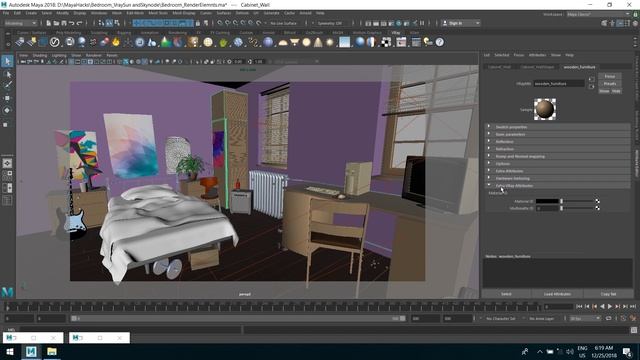Click the new scene file icon
640x360 pixels.
pos(49,23)
